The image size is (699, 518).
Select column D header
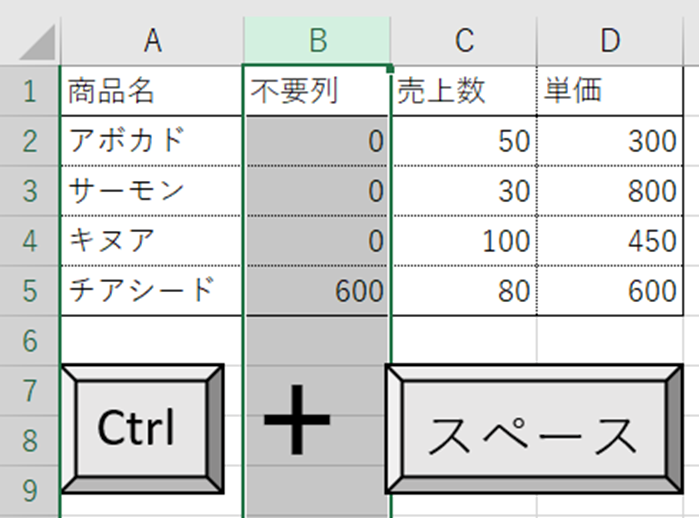point(610,41)
